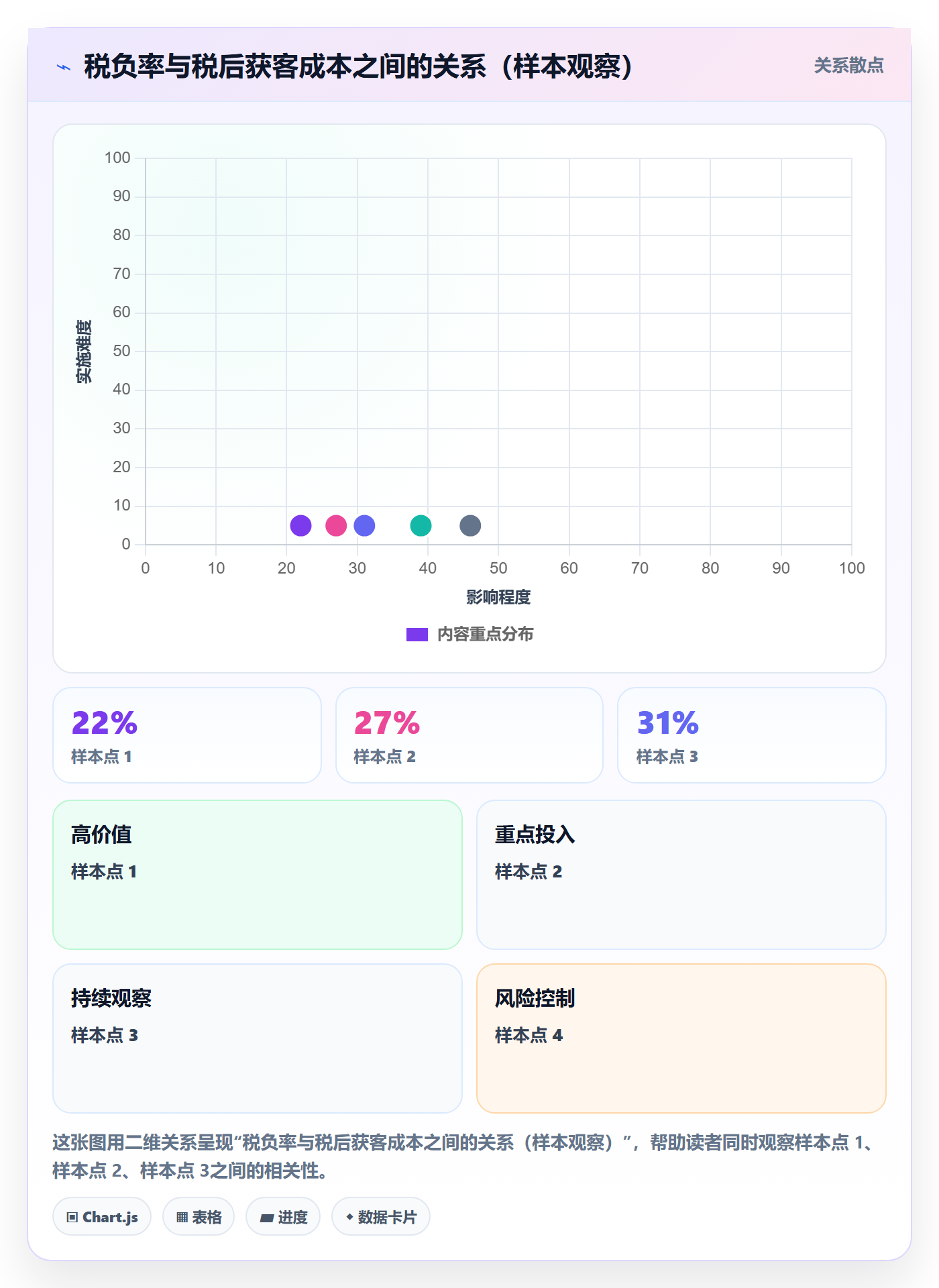Toggle the 内容重点分布 legend swatch
Image resolution: width=939 pixels, height=1288 pixels.
click(x=417, y=635)
